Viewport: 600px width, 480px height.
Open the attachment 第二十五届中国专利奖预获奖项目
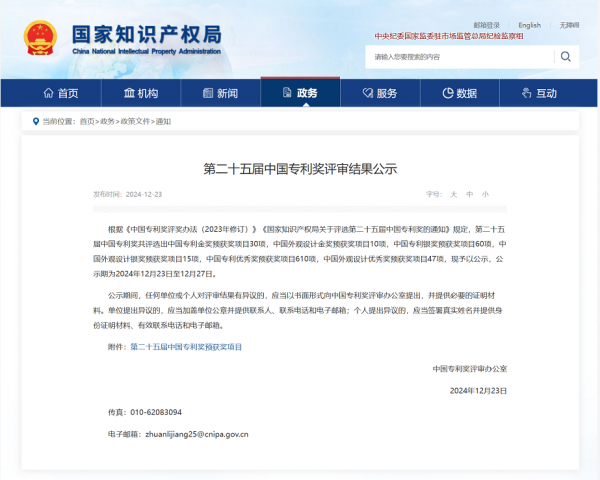coord(186,346)
